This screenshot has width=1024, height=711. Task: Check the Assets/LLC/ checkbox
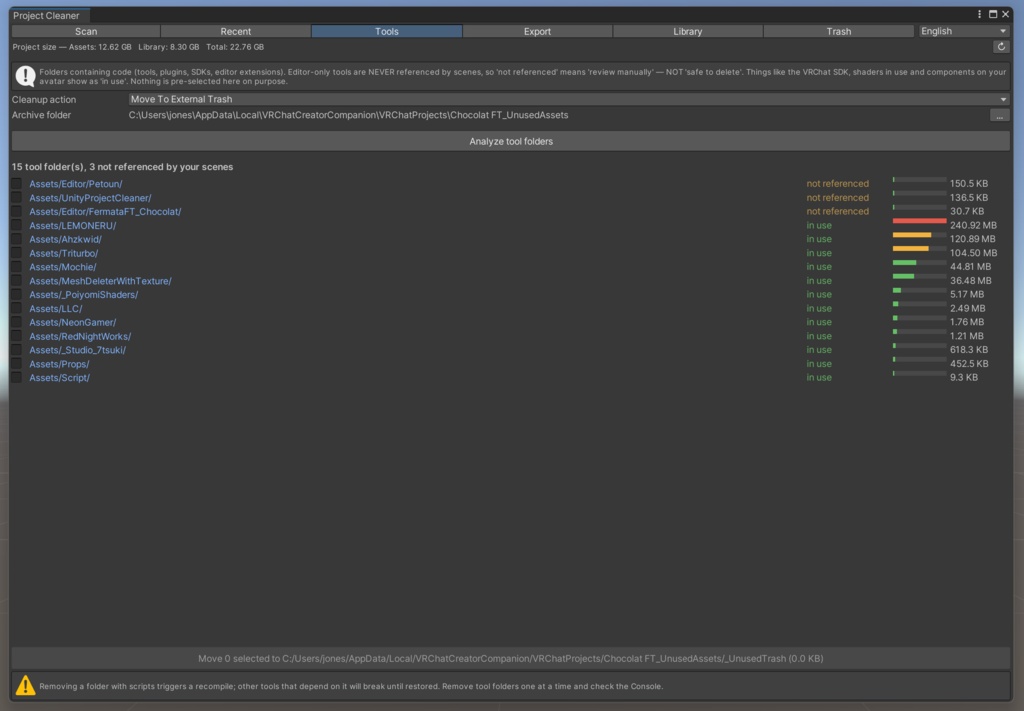pyautogui.click(x=16, y=309)
